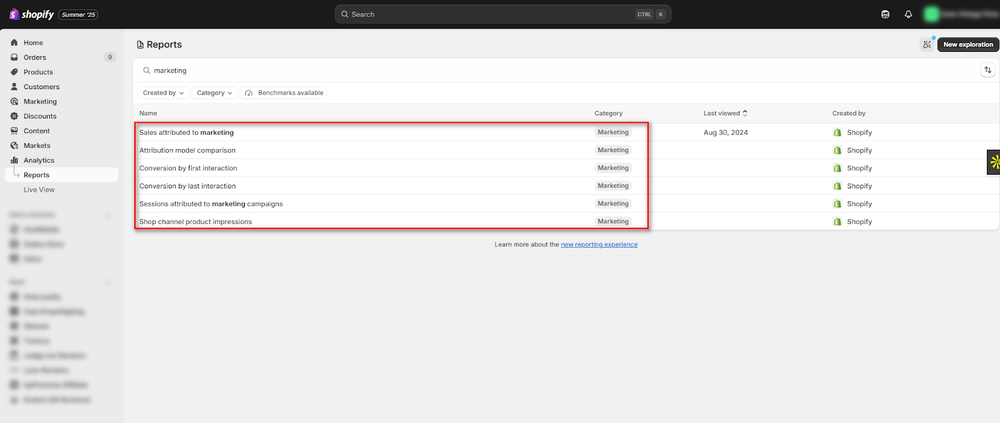Screen dimensions: 1000x423
Task: Open the Discounts badge icon
Action: pos(14,116)
